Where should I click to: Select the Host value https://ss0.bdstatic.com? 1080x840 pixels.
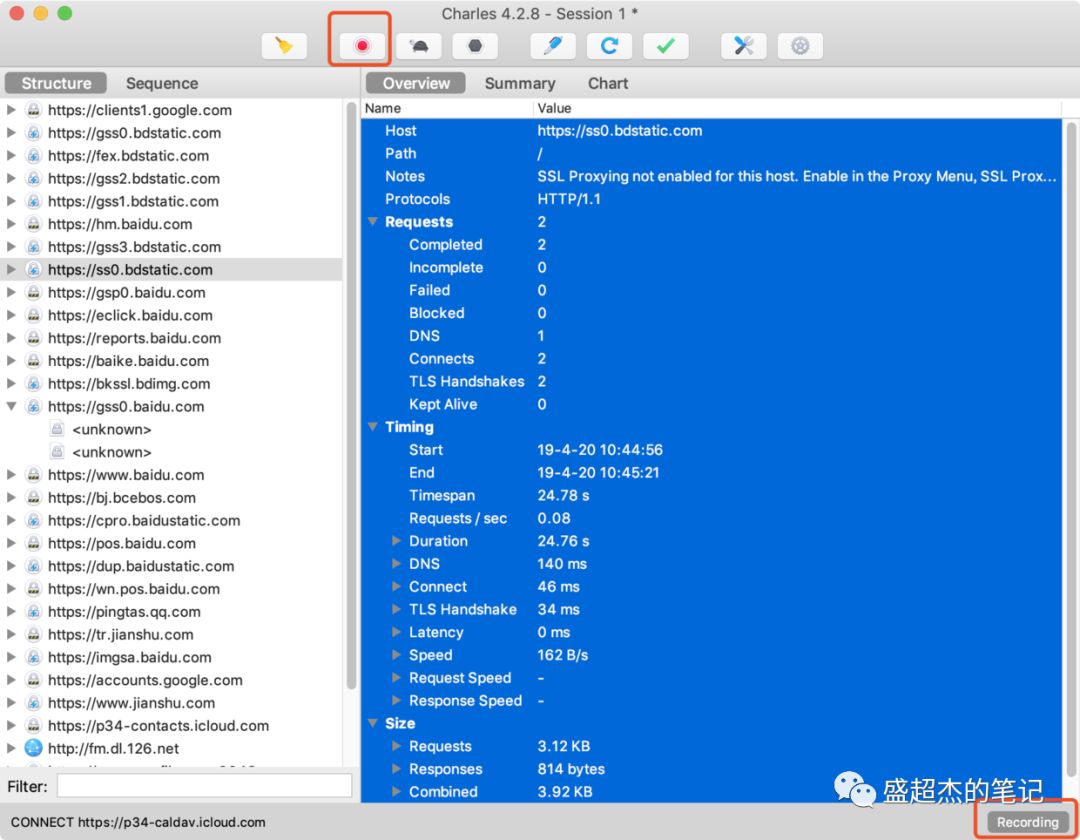[x=619, y=131]
